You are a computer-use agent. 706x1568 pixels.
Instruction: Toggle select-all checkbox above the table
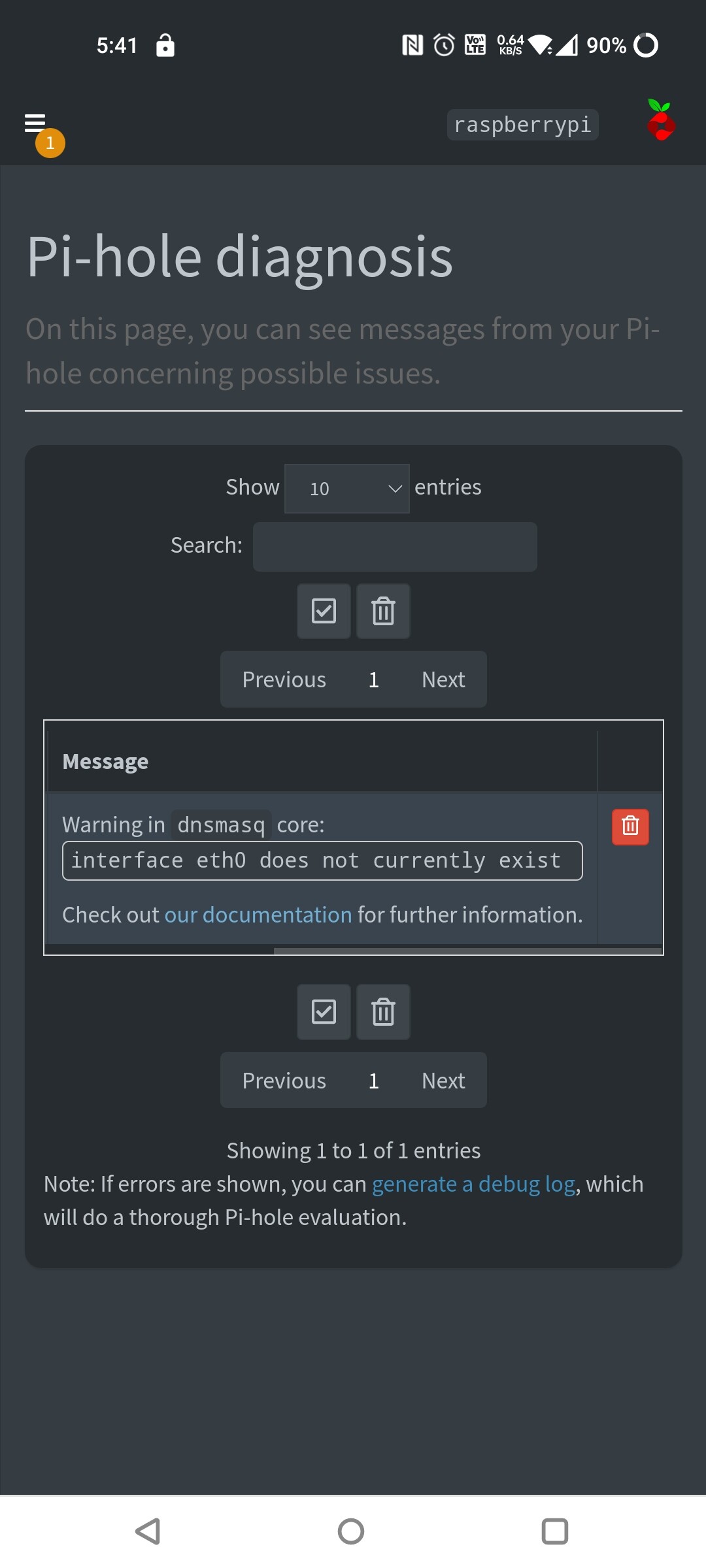click(324, 612)
